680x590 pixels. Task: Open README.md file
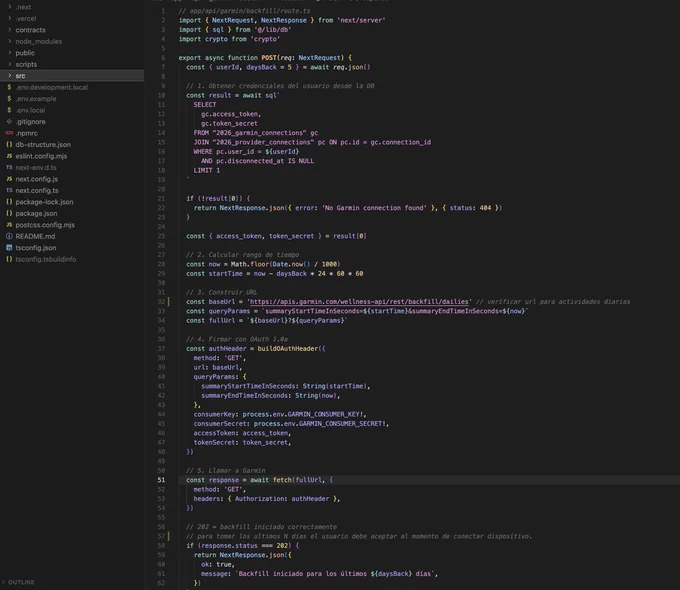click(x=36, y=236)
